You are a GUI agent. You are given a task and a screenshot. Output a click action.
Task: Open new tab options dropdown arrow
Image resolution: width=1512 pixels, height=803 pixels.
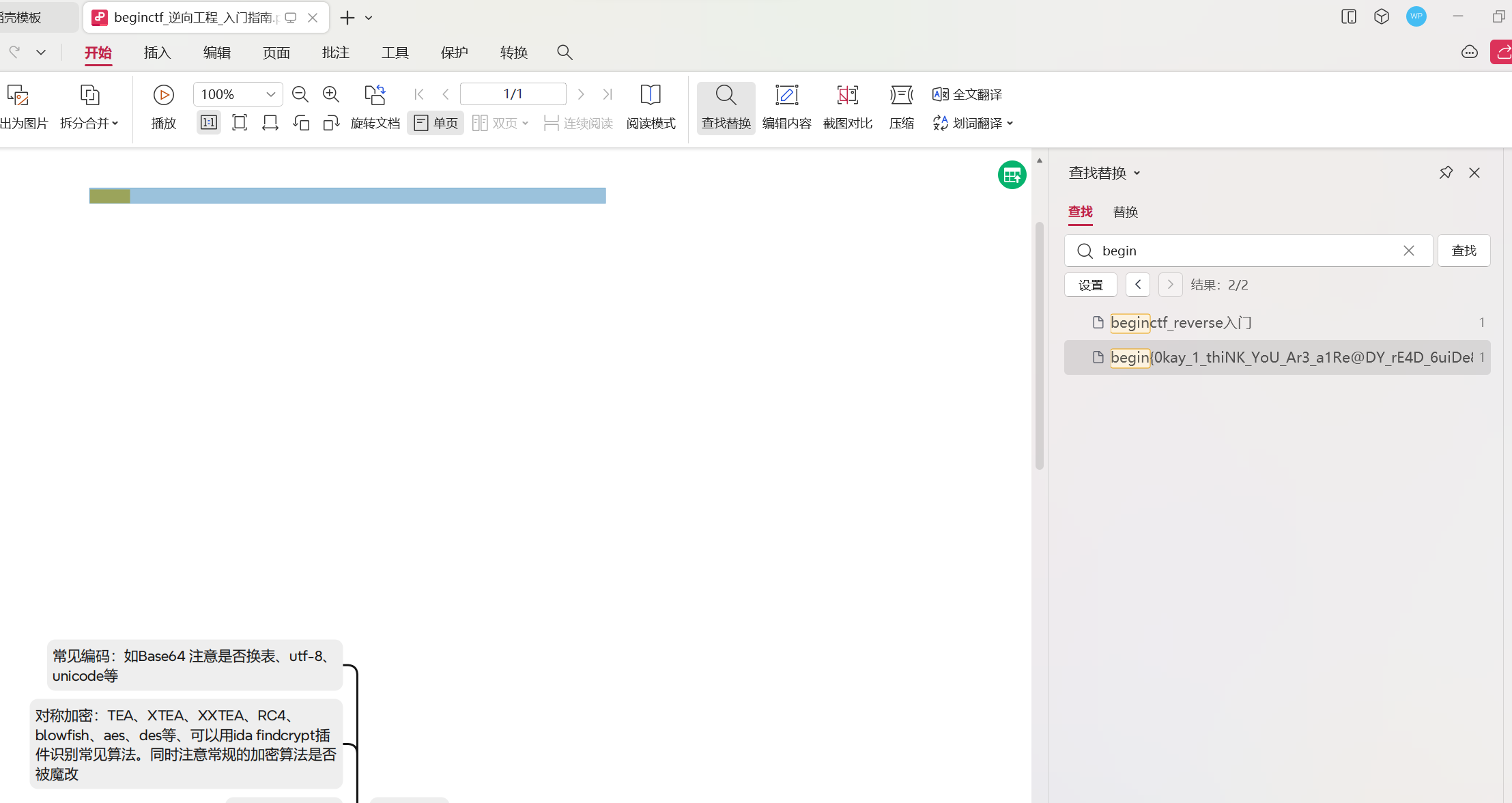pos(369,18)
